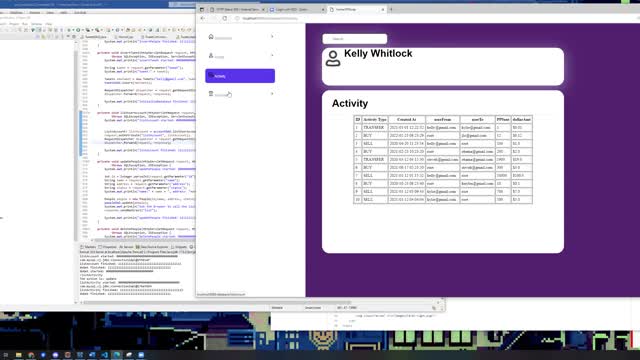Click BUY in activity row ID 2
The height and width of the screenshot is (360, 640).
(367, 136)
